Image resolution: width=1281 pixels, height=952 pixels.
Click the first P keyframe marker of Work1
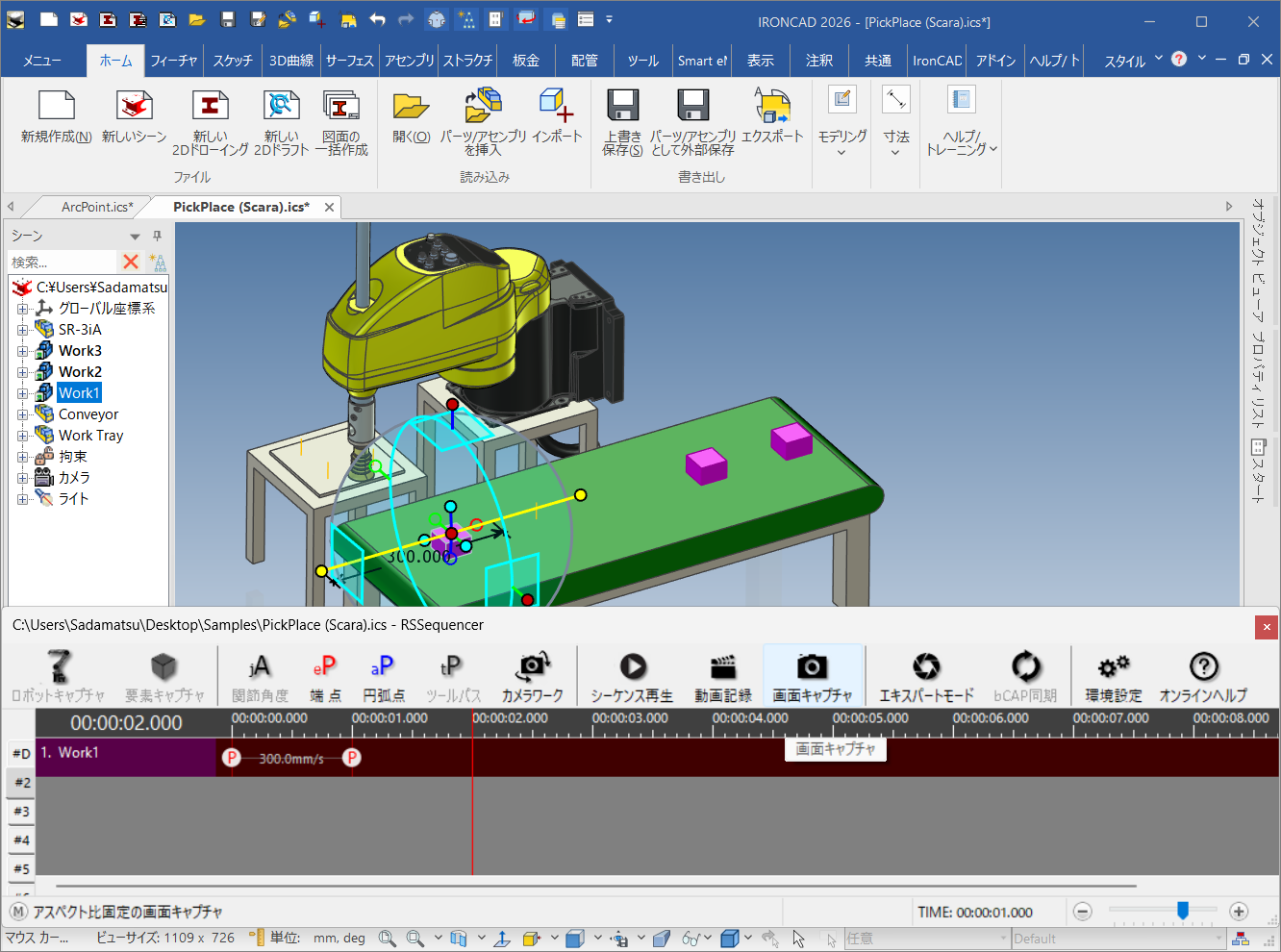pos(231,758)
